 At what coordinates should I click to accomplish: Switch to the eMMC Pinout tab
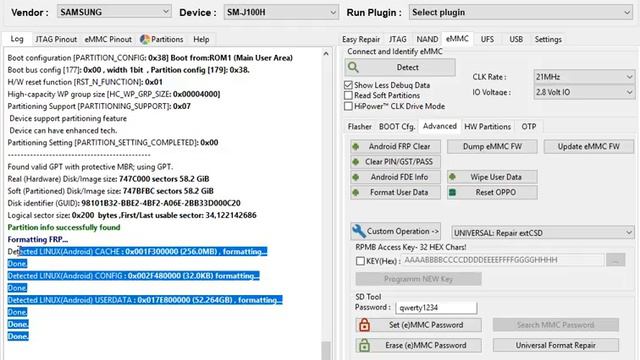point(108,39)
